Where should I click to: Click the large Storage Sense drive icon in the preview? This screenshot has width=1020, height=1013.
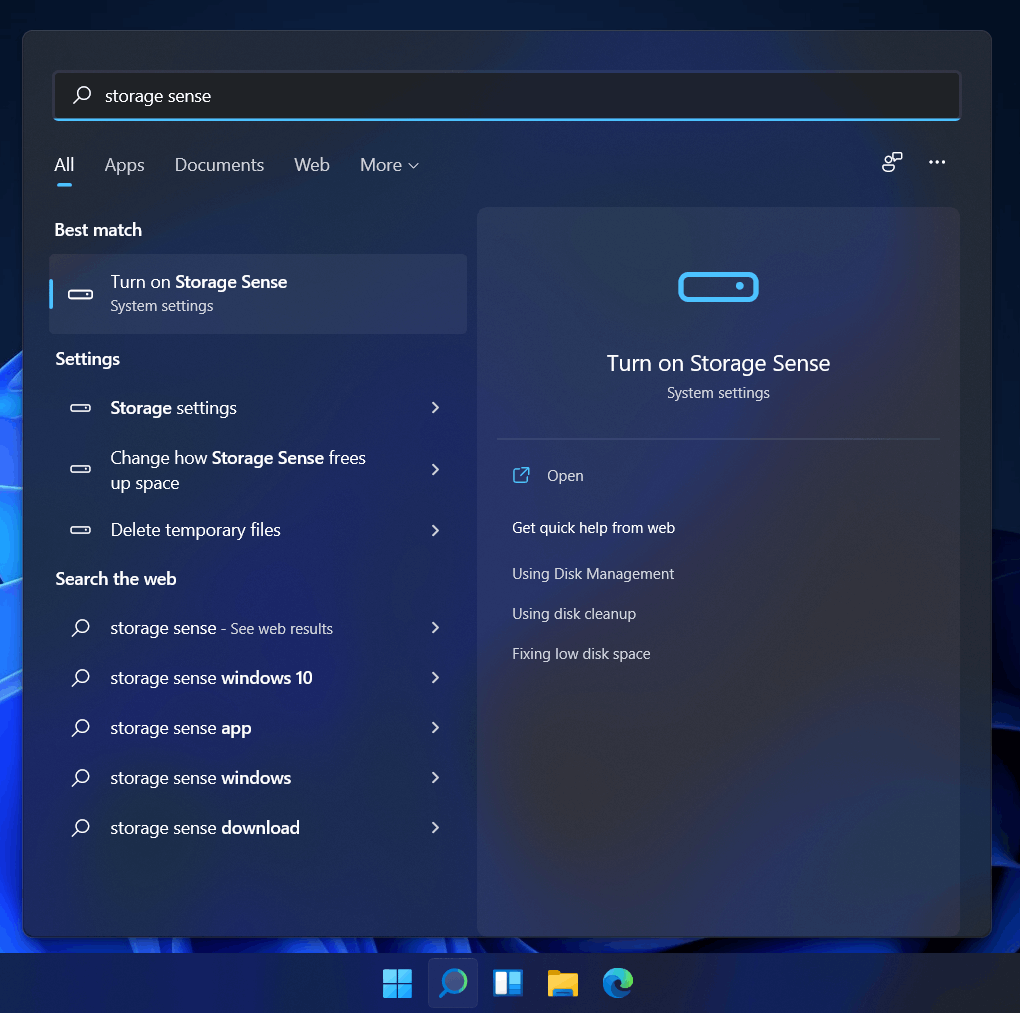coord(718,287)
